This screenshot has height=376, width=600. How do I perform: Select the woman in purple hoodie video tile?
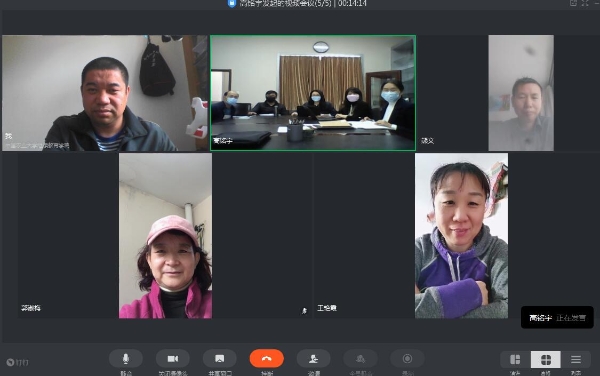pyautogui.click(x=461, y=236)
